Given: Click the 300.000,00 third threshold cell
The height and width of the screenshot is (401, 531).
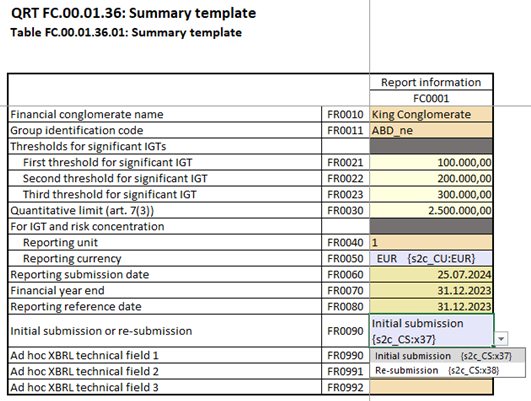Looking at the screenshot, I should click(431, 194).
